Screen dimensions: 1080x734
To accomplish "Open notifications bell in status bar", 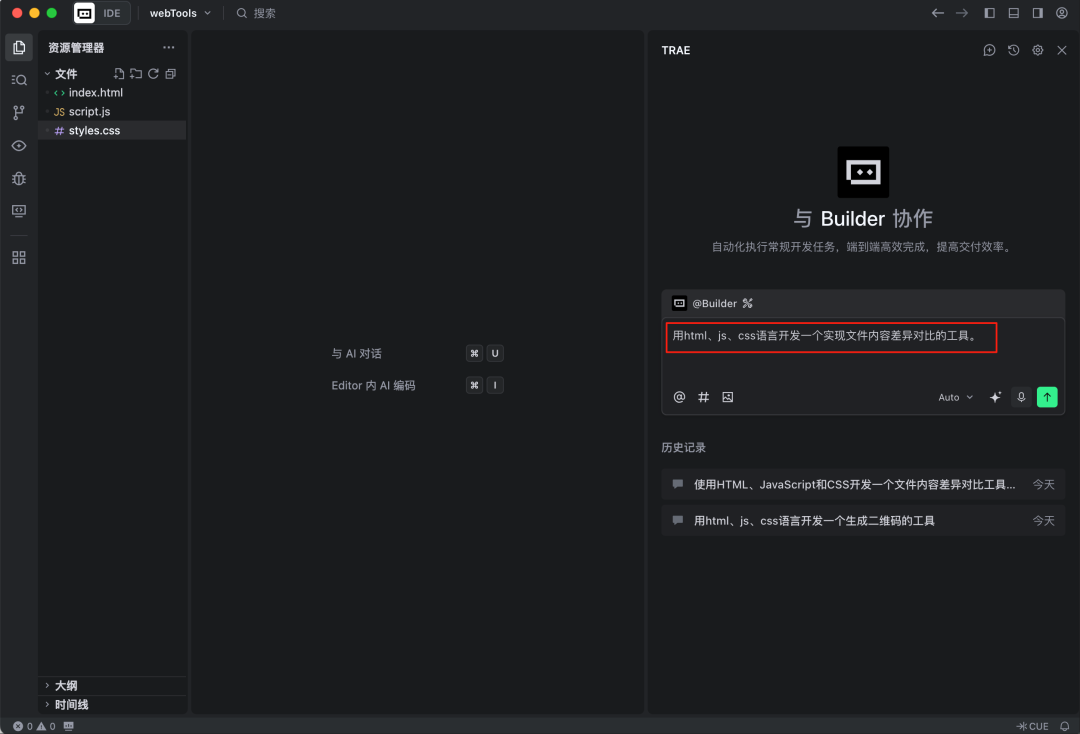I will [x=1064, y=726].
